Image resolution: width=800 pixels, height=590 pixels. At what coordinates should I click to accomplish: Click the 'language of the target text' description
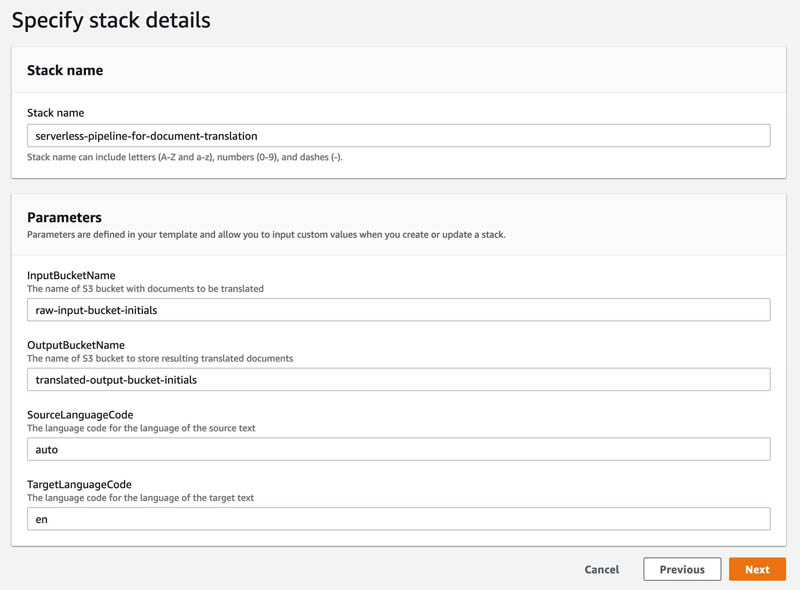pos(140,498)
